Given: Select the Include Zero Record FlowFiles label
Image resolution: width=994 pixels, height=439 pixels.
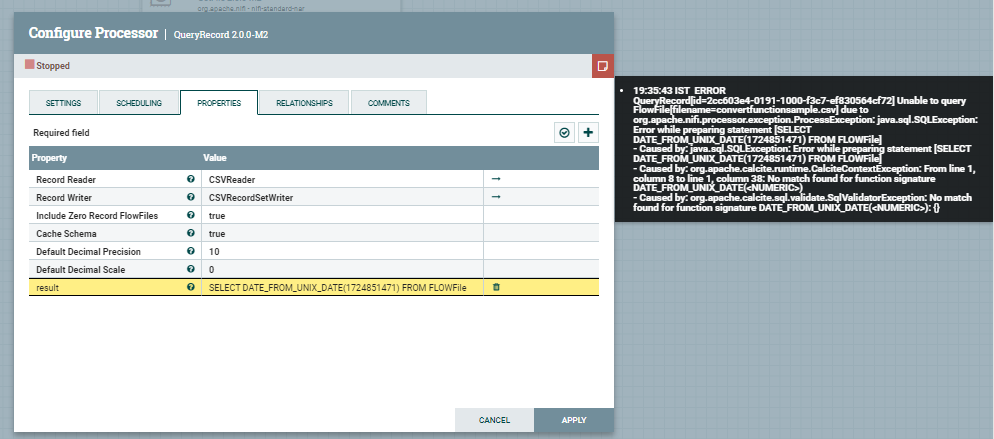Looking at the screenshot, I should (97, 216).
